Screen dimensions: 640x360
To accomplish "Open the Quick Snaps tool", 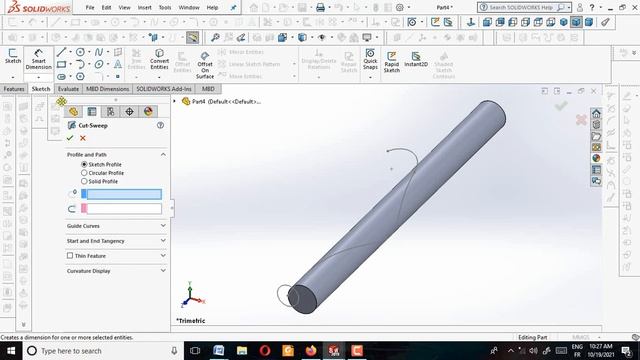I will pos(370,59).
